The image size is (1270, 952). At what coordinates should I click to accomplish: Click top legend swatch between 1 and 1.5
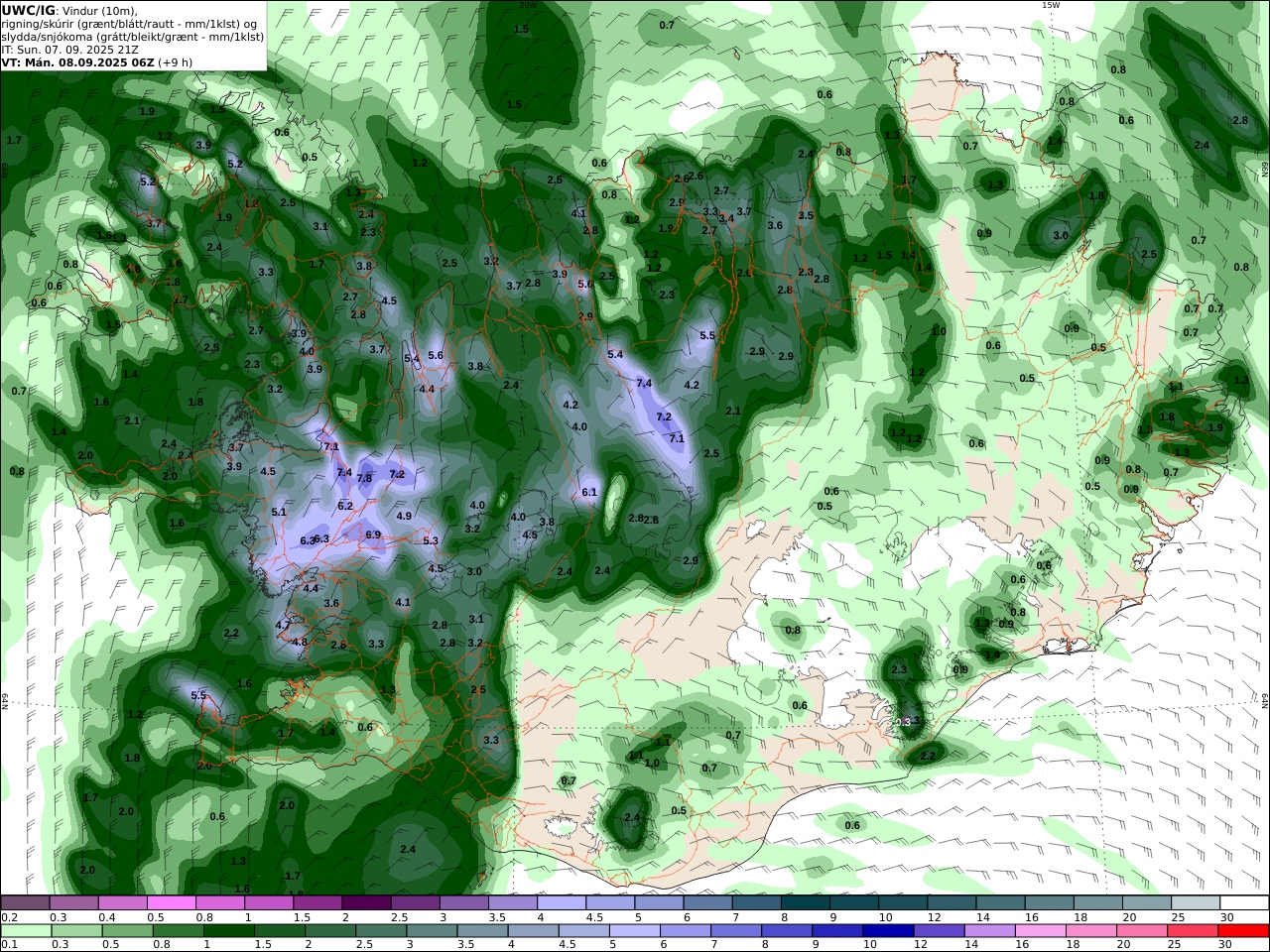(x=269, y=902)
